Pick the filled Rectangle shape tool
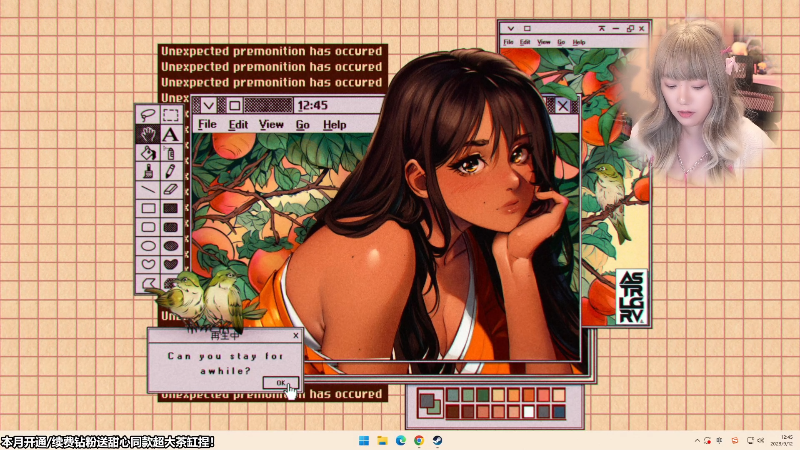This screenshot has height=450, width=800. tap(171, 208)
